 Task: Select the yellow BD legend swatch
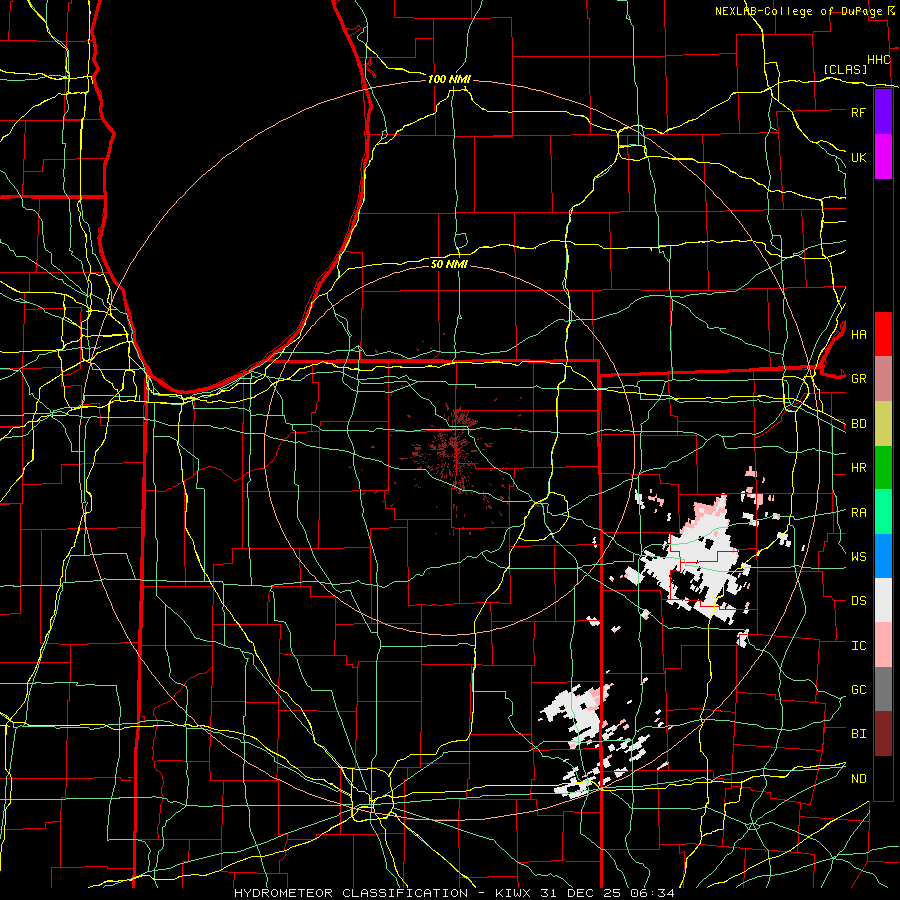pos(883,424)
